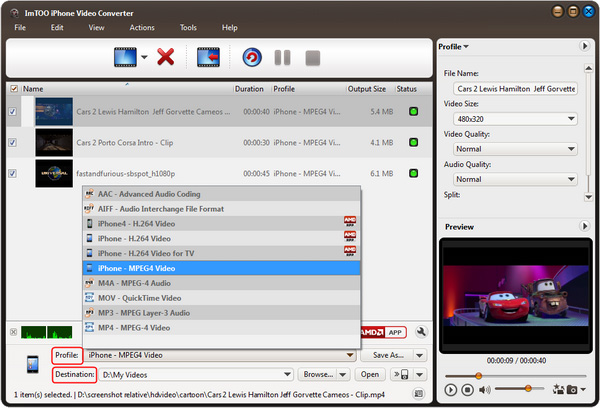The image size is (600, 408).
Task: Open the Video Size 480x320 dropdown
Action: (515, 119)
